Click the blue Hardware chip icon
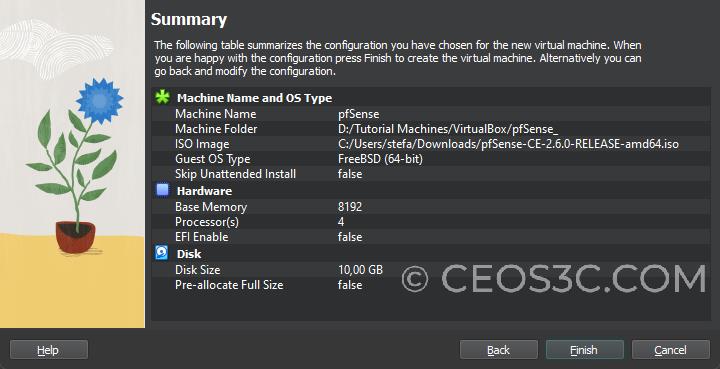Viewport: 720px width, 369px height. pos(162,190)
